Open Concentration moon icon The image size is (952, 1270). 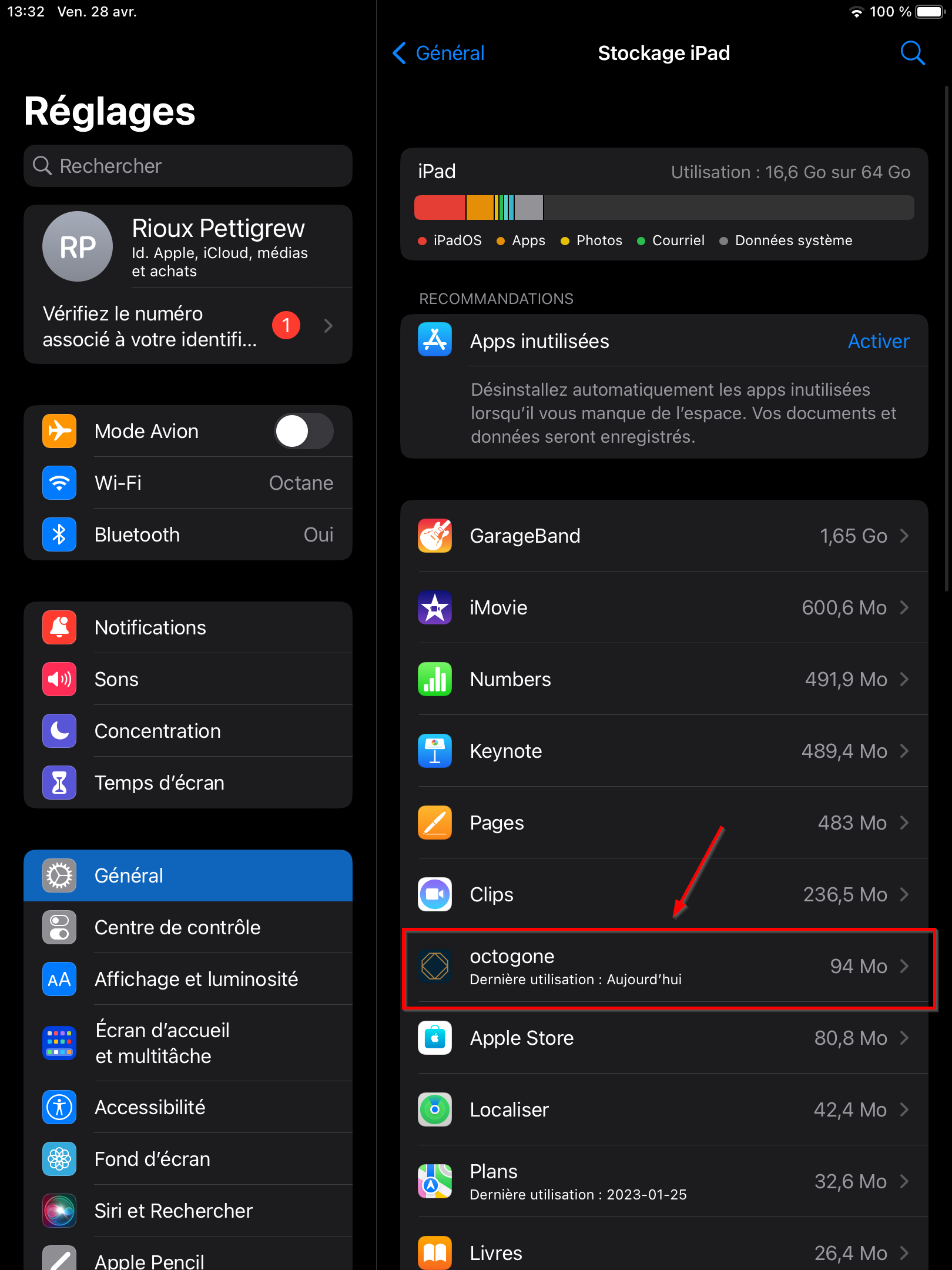59,731
